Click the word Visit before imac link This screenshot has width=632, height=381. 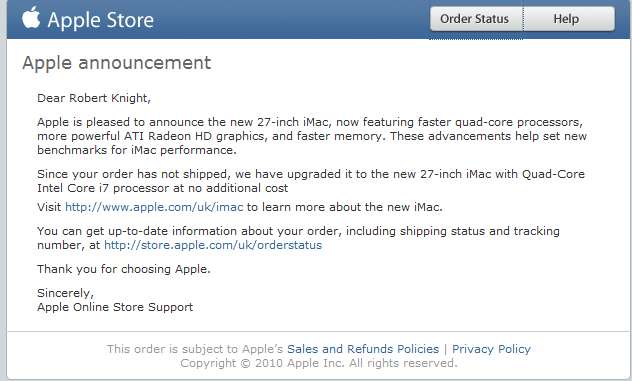(49, 207)
